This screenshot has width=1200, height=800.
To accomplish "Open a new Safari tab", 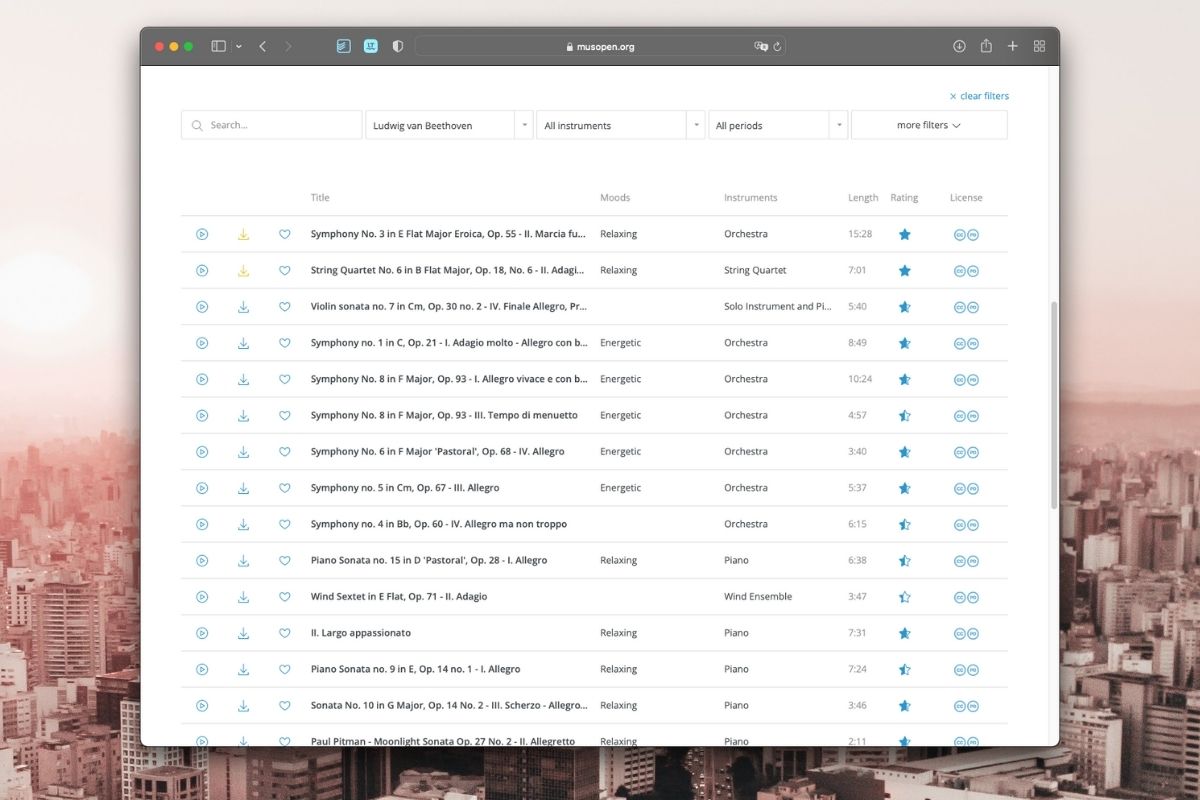I will pos(1012,46).
